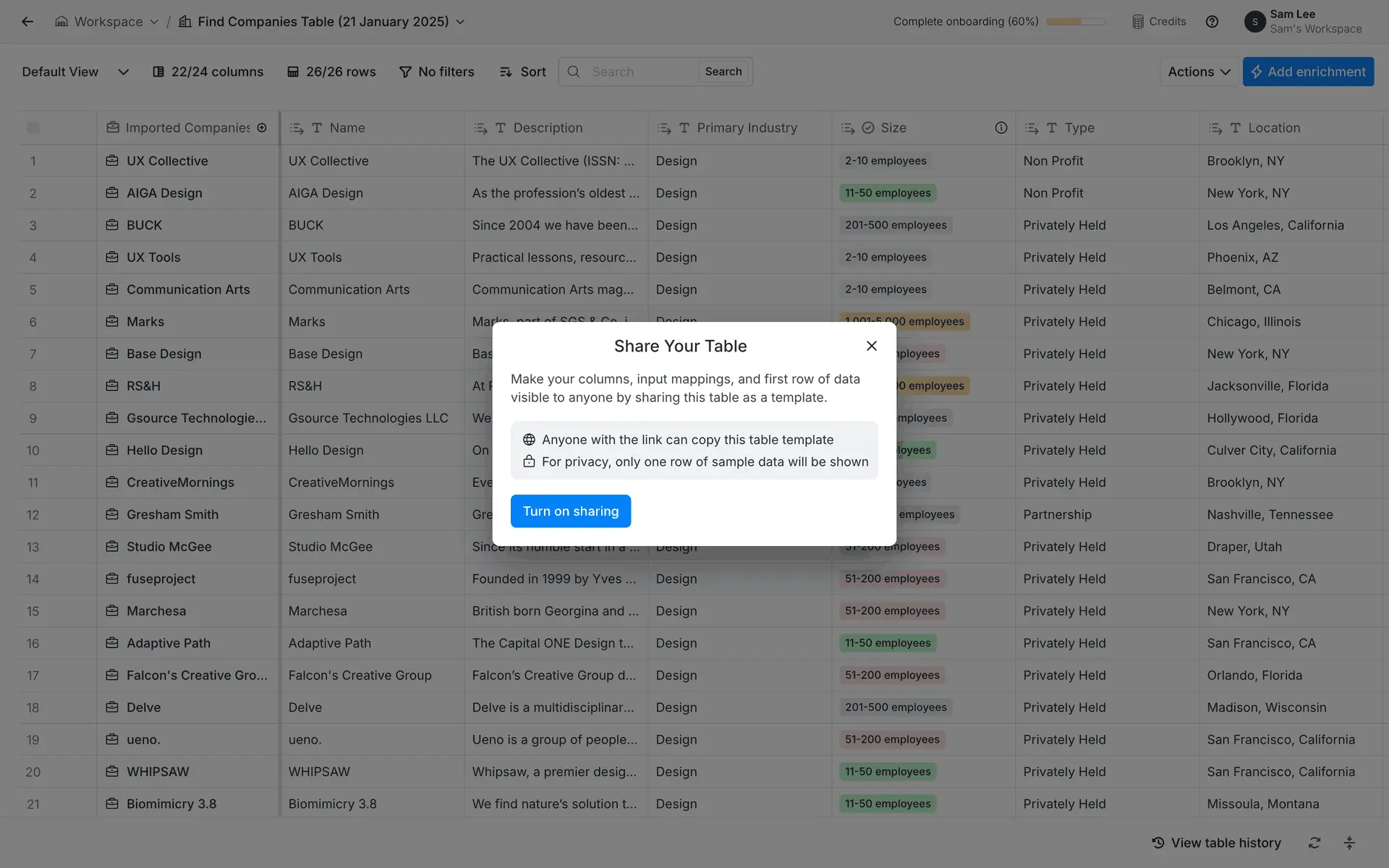1389x868 pixels.
Task: Expand the table name dropdown chevron
Action: click(460, 22)
